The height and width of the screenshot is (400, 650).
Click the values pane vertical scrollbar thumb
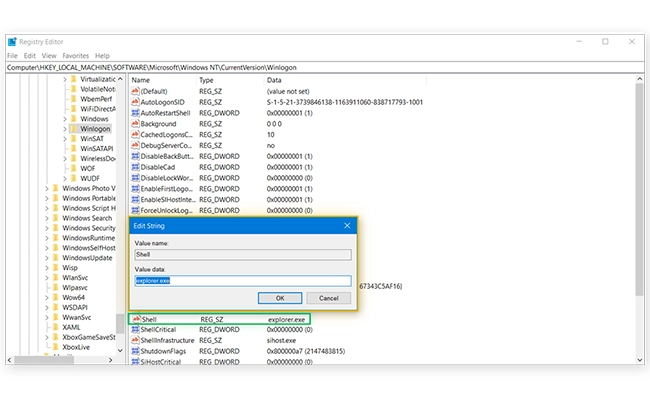(x=639, y=189)
